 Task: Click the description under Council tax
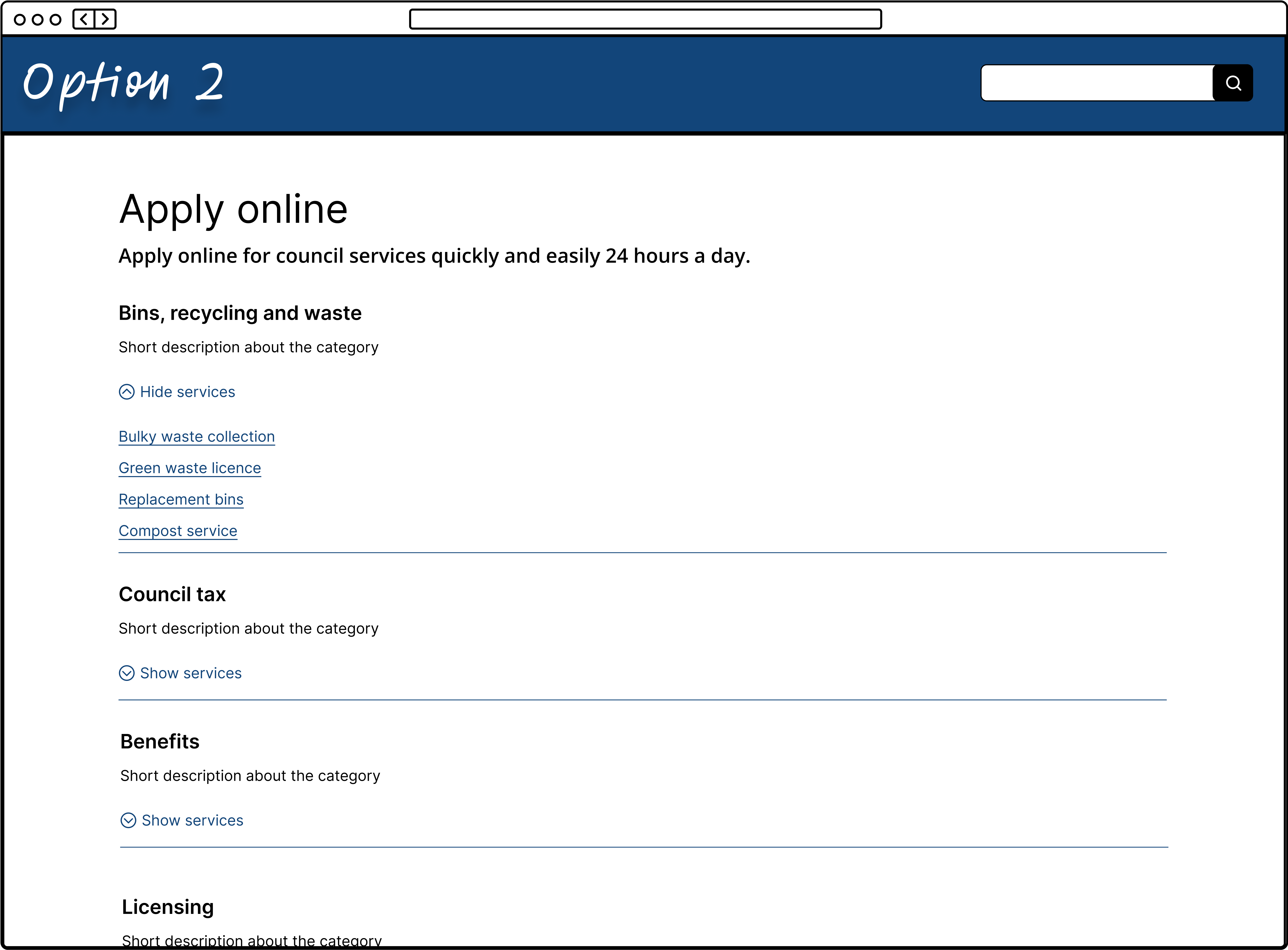[248, 629]
